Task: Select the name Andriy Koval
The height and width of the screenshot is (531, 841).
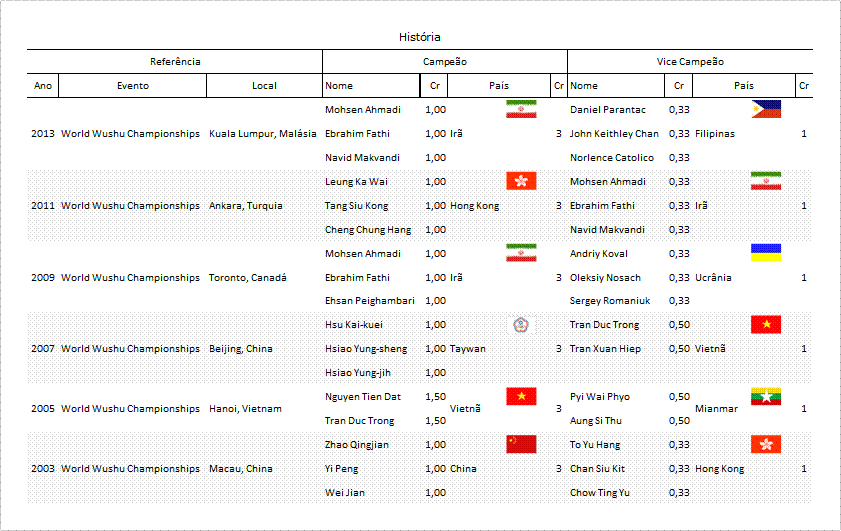Action: pyautogui.click(x=599, y=254)
